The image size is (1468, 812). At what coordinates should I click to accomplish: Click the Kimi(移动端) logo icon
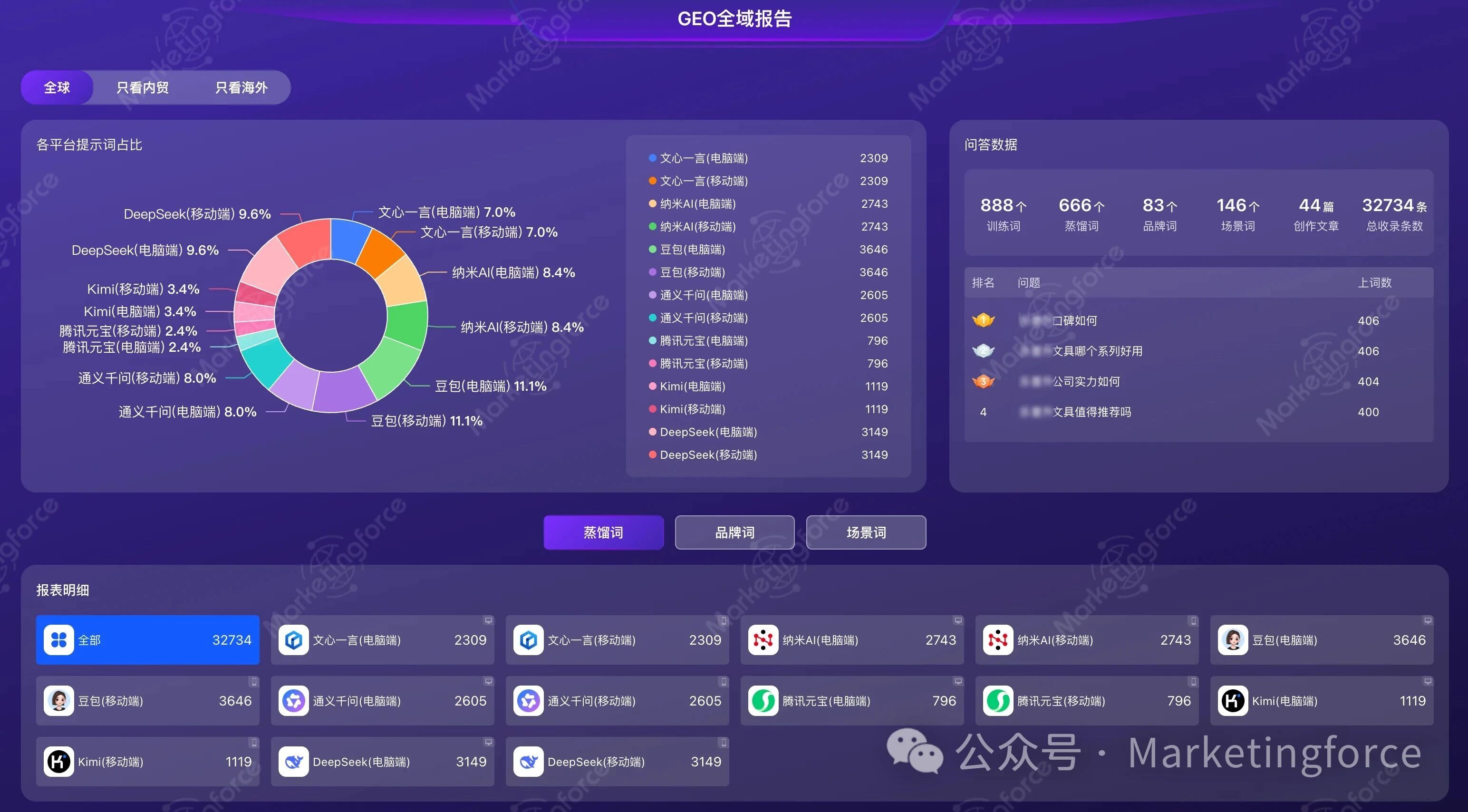coord(58,762)
